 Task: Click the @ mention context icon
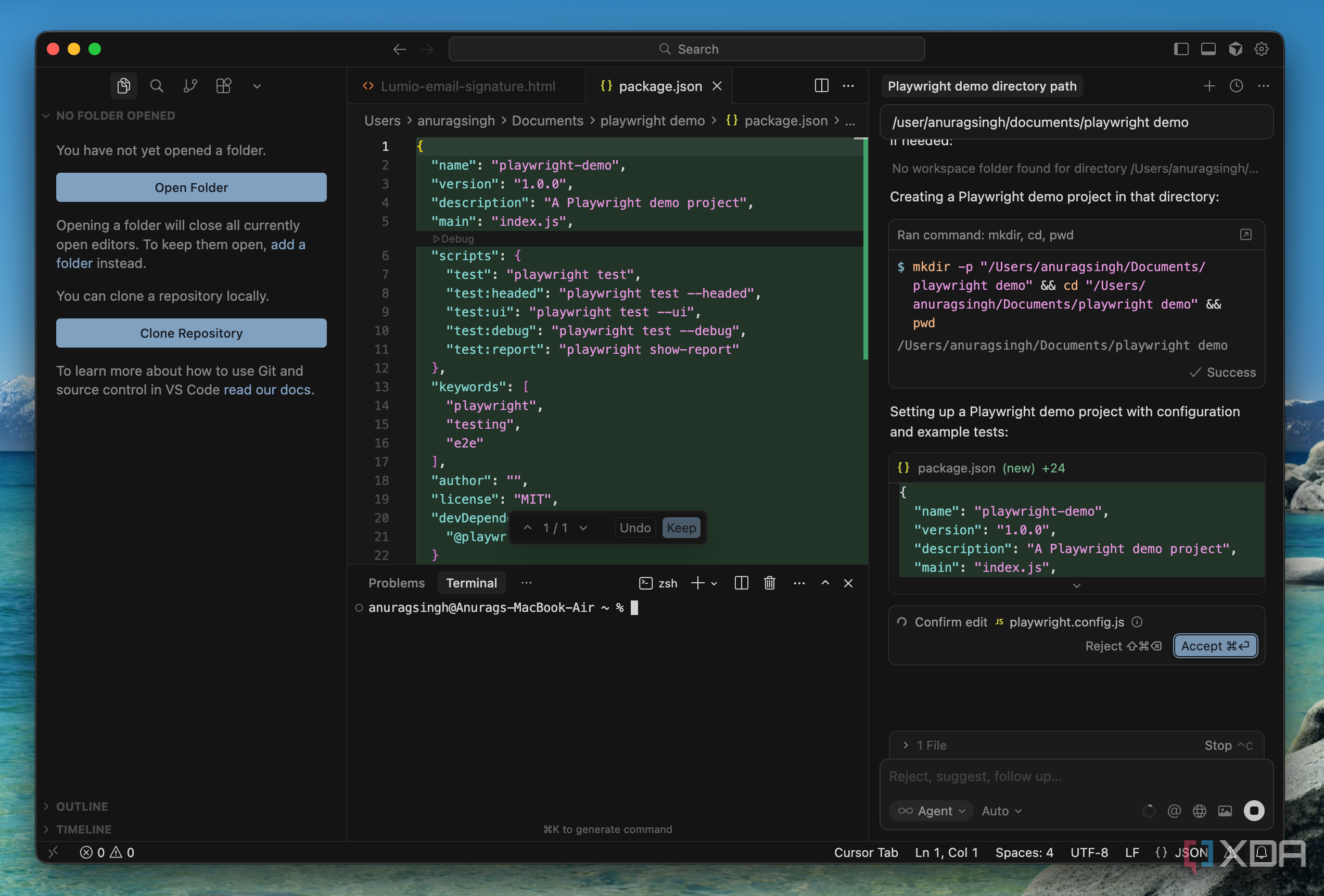tap(1174, 811)
